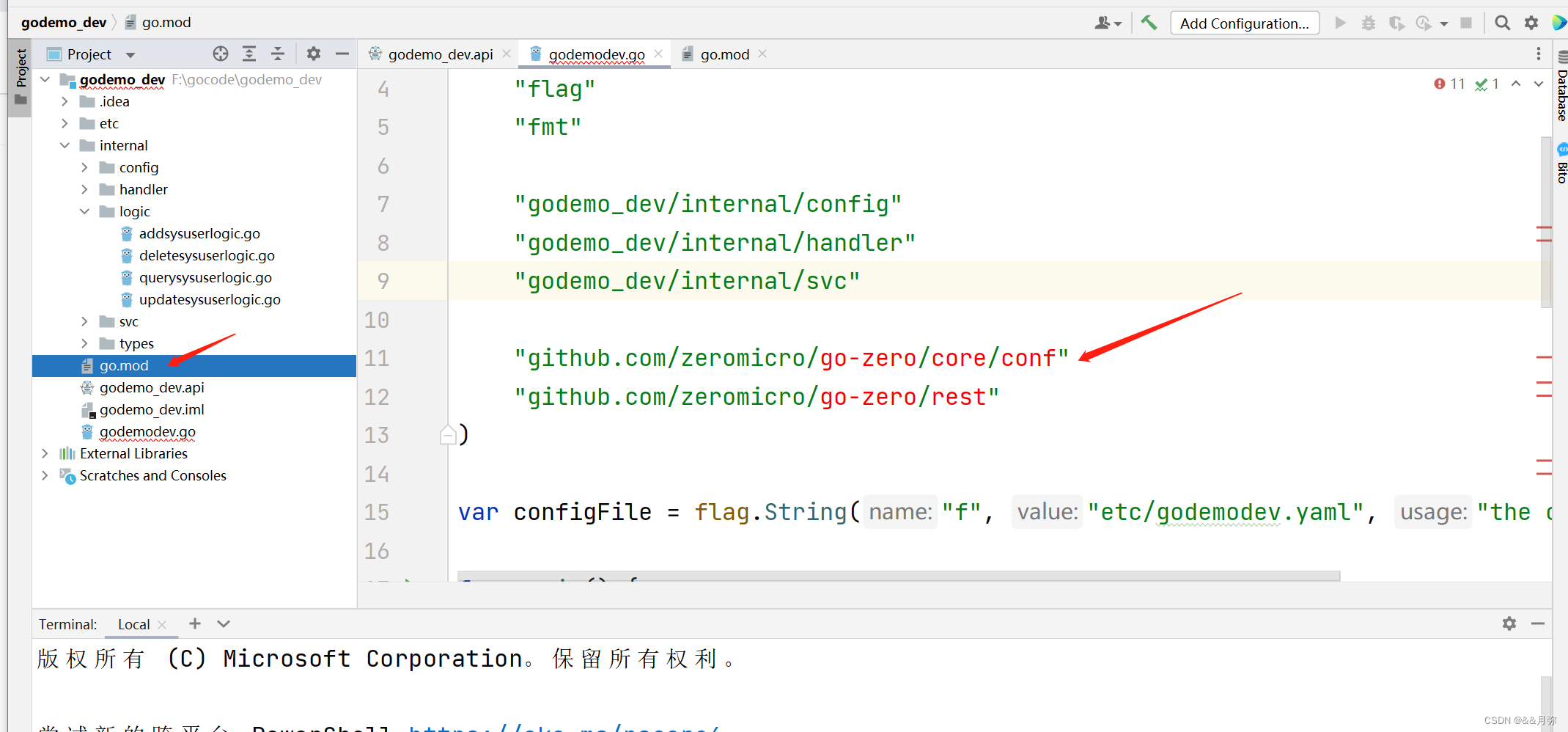
Task: Close the godemo_dev.api tab
Action: click(x=507, y=54)
